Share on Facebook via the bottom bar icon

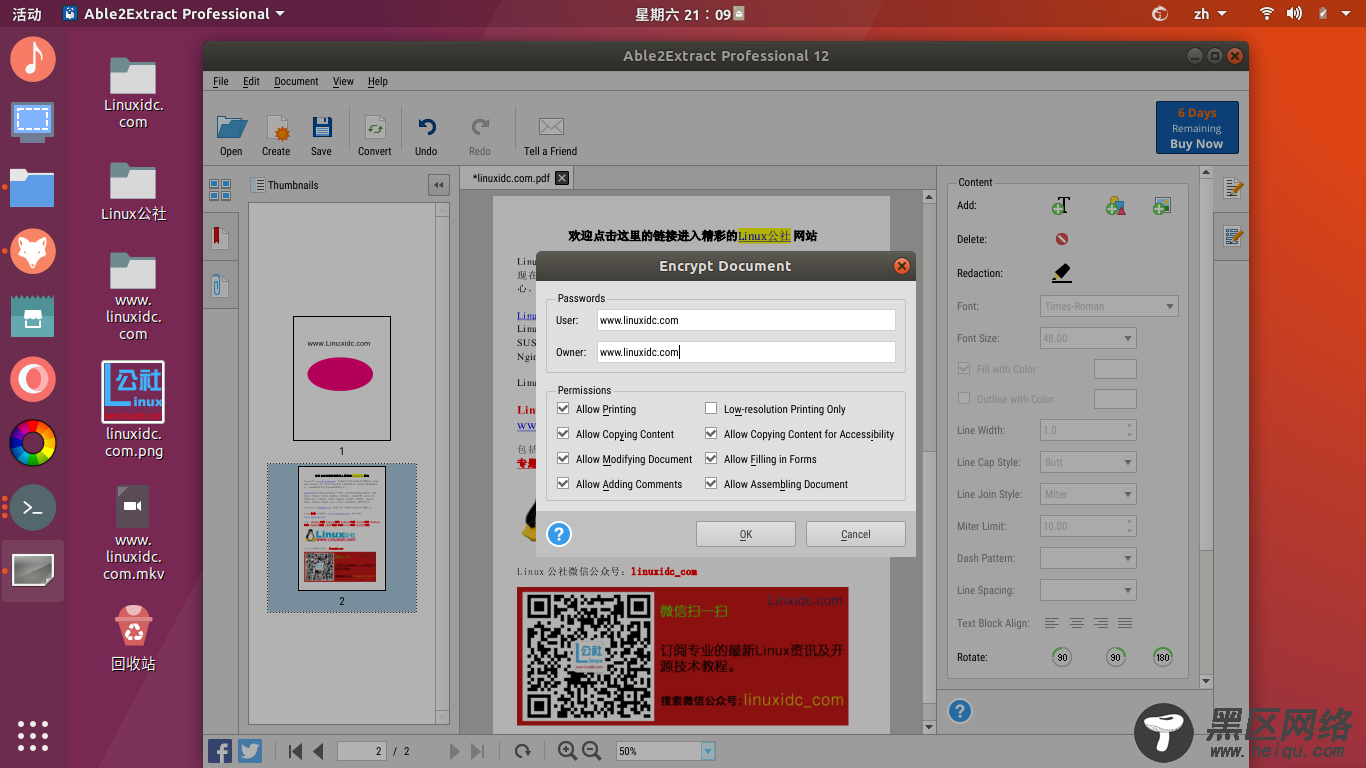pyautogui.click(x=220, y=751)
